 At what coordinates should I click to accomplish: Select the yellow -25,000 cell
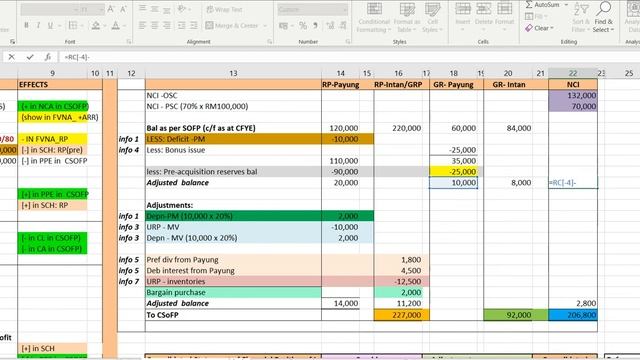453,172
